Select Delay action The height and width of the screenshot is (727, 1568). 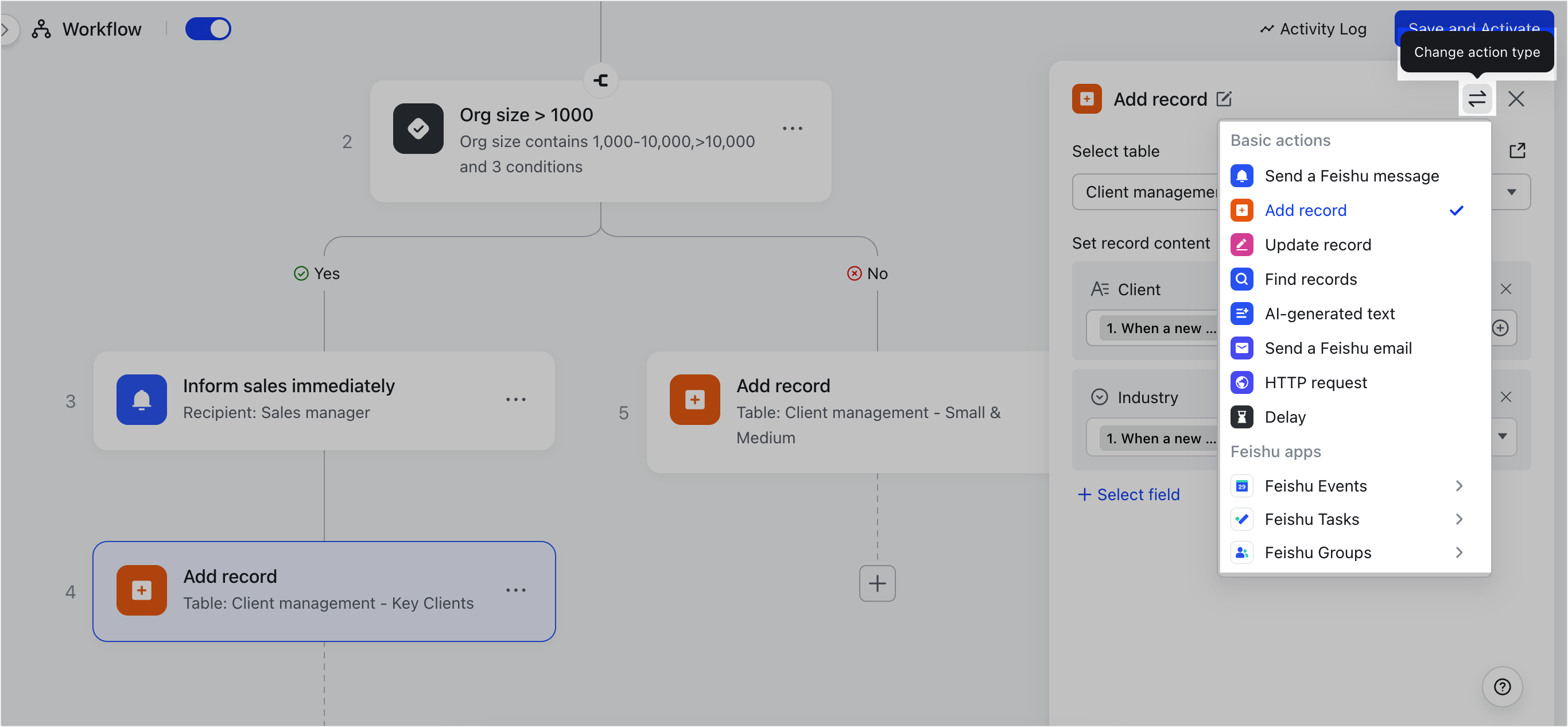(x=1354, y=417)
